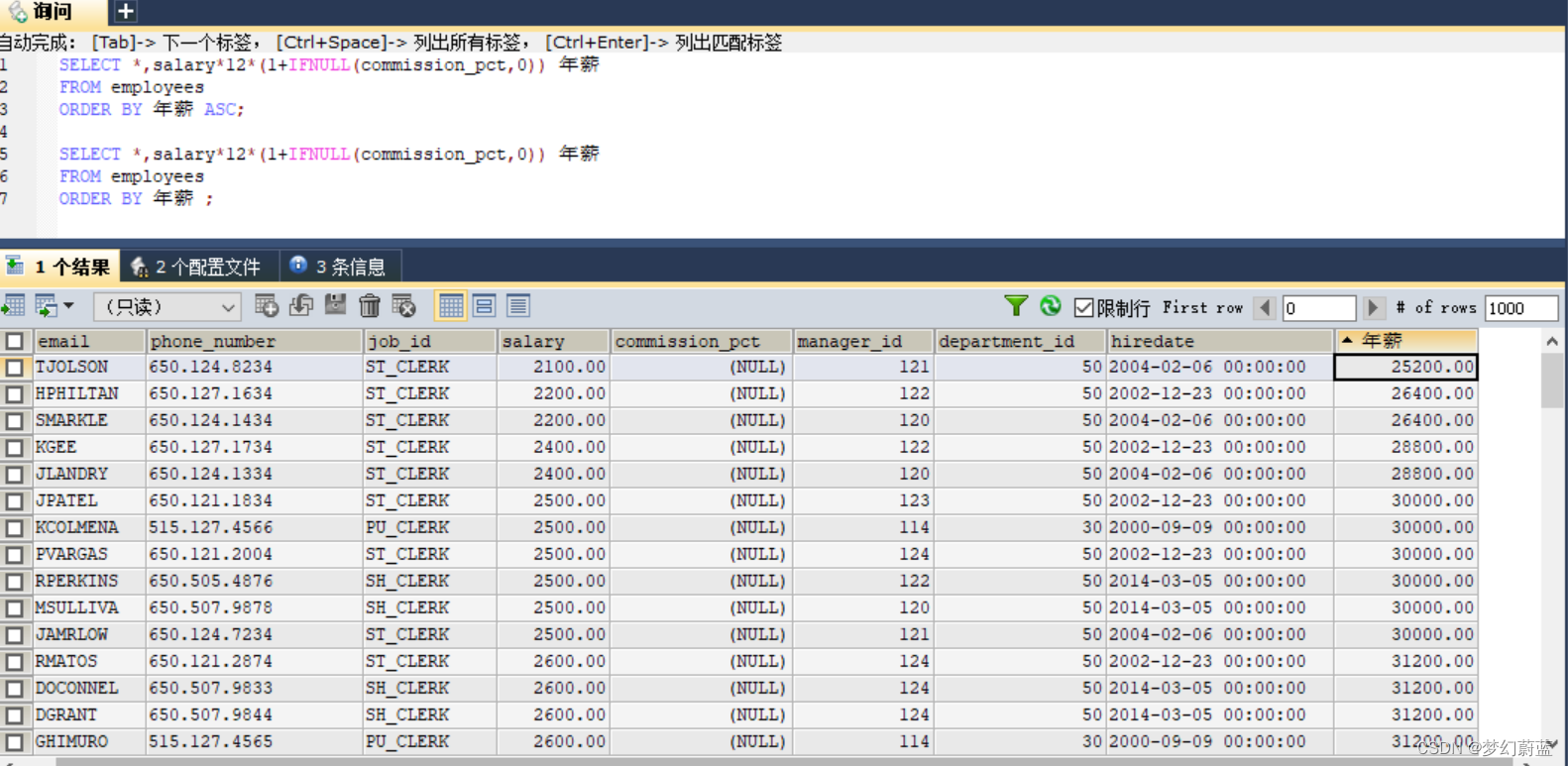Viewport: 1568px width, 766px height.
Task: Check the GHIMURO row checkbox
Action: 15,742
